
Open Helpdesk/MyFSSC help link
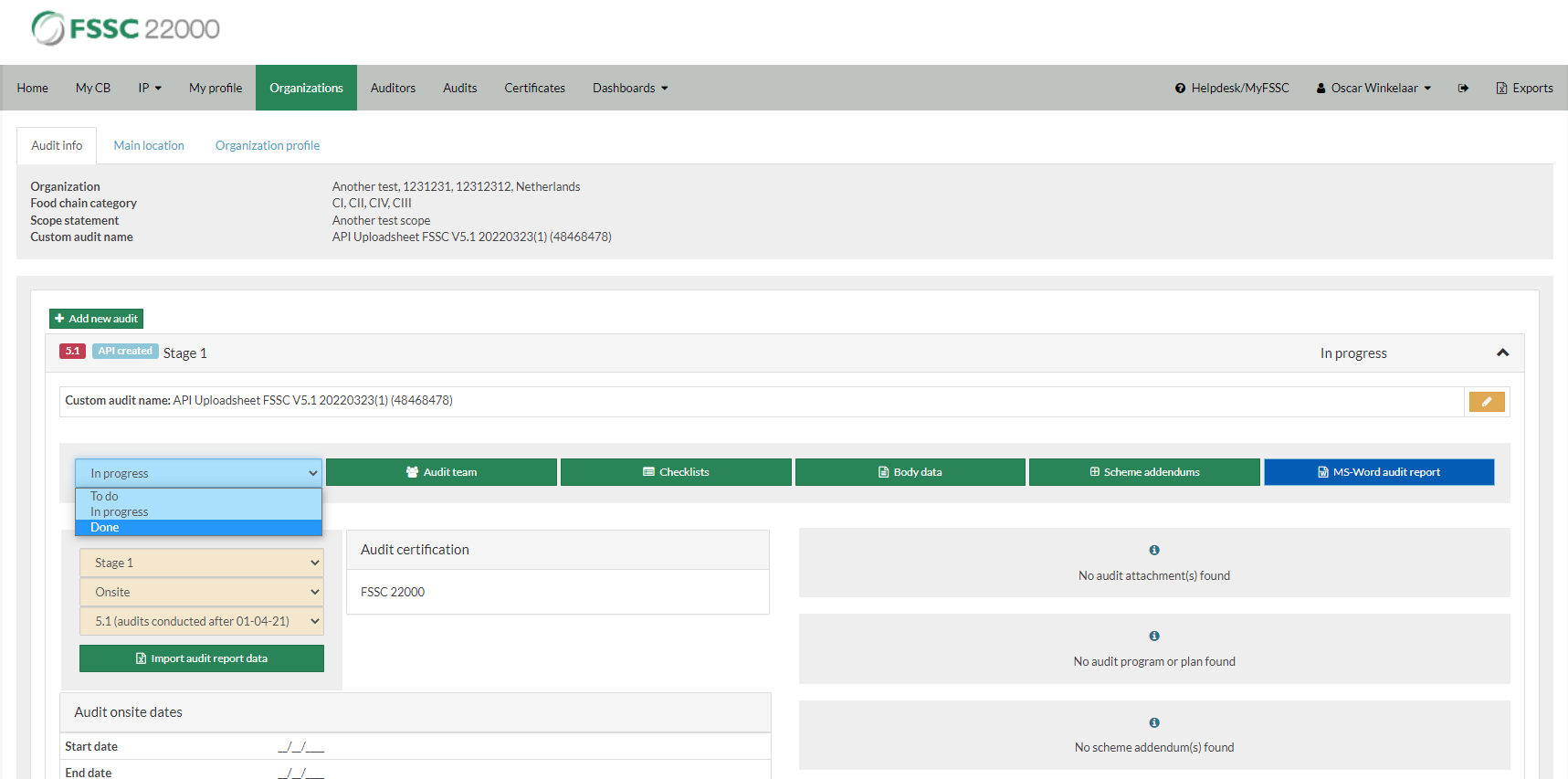coord(1232,89)
